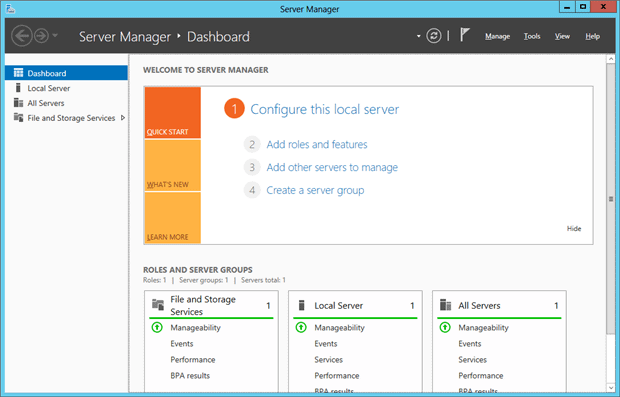Click File and Storage Services sidebar icon

pos(18,117)
